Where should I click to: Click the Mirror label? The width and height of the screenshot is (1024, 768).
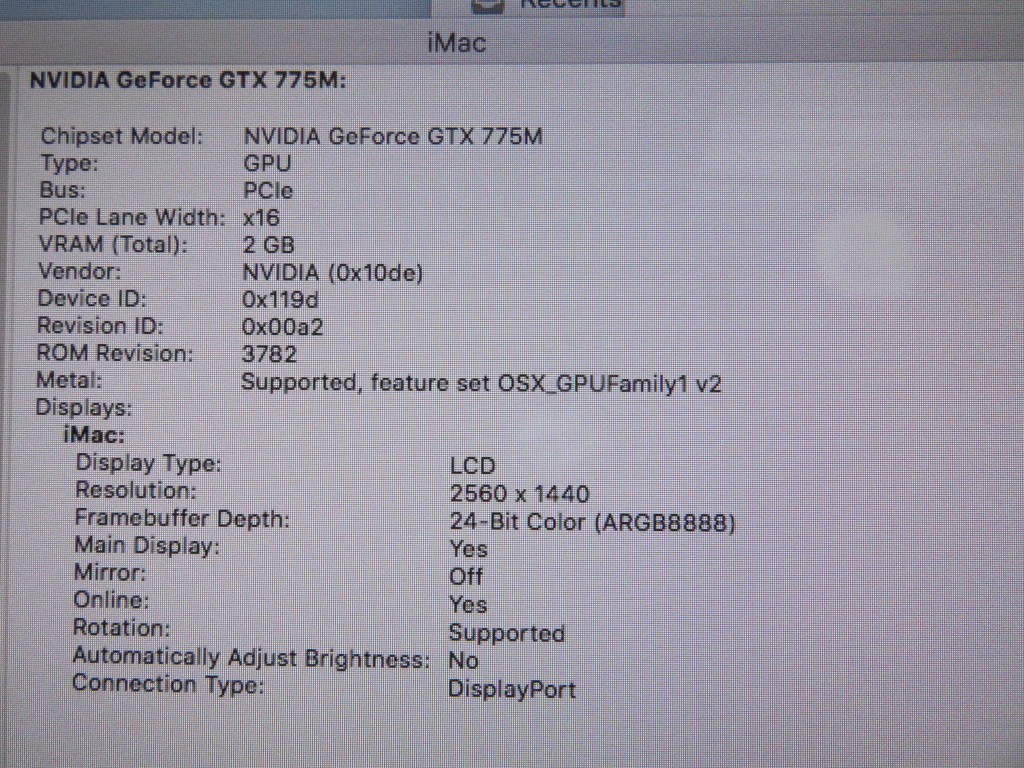[110, 573]
